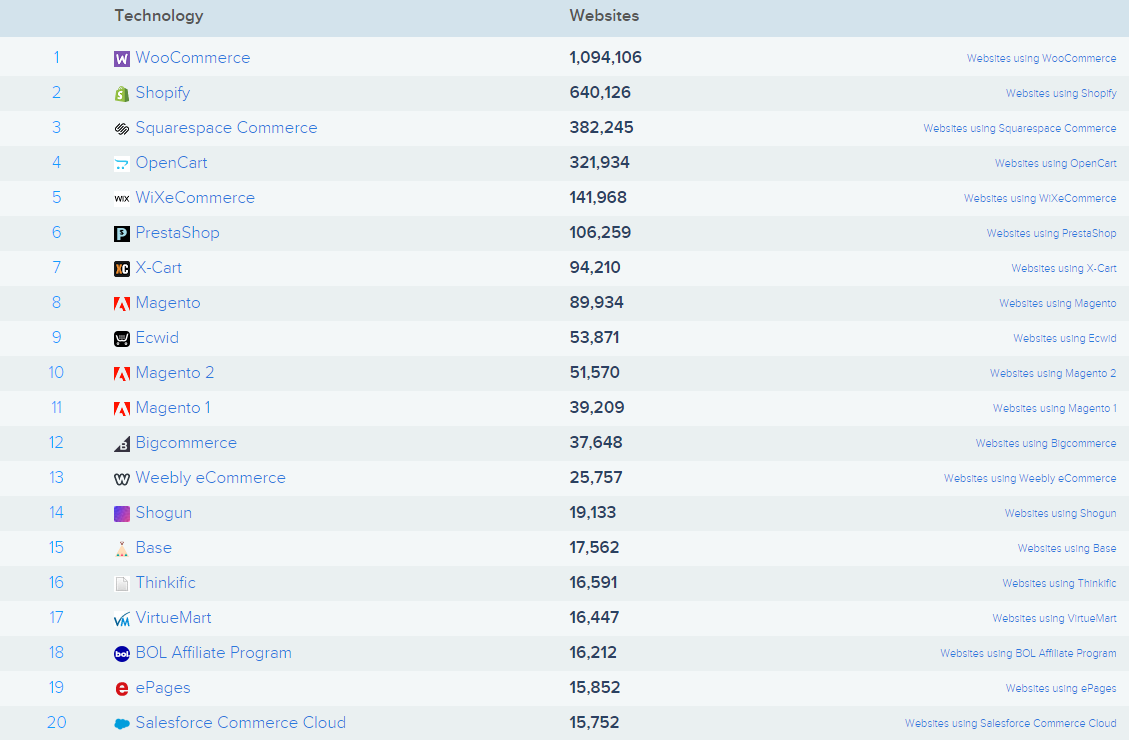Click the Technology column header
1129x740 pixels.
point(159,16)
